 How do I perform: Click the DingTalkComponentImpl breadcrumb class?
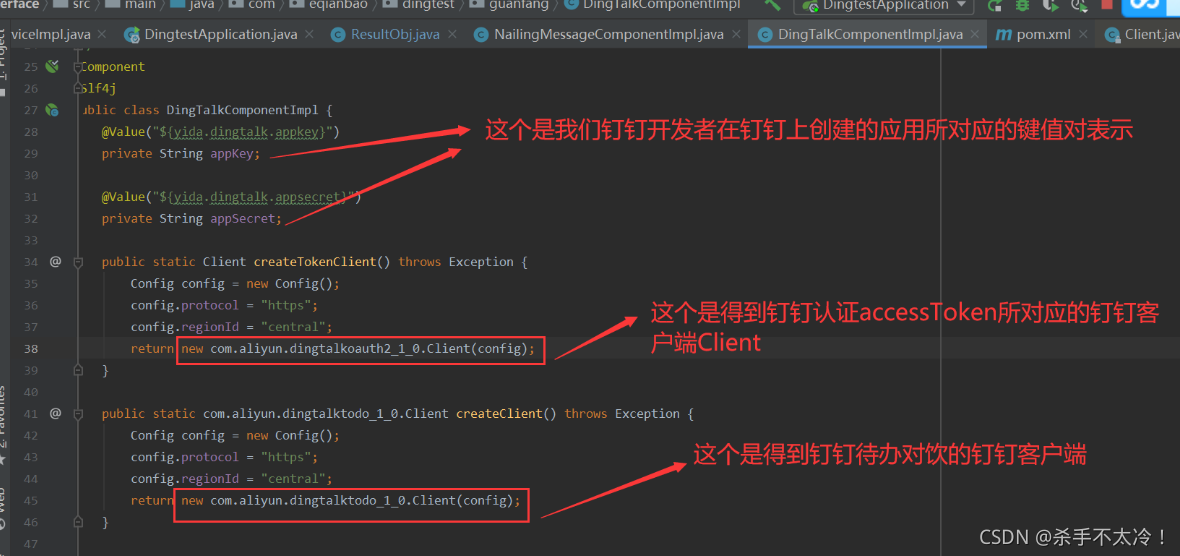click(x=652, y=5)
